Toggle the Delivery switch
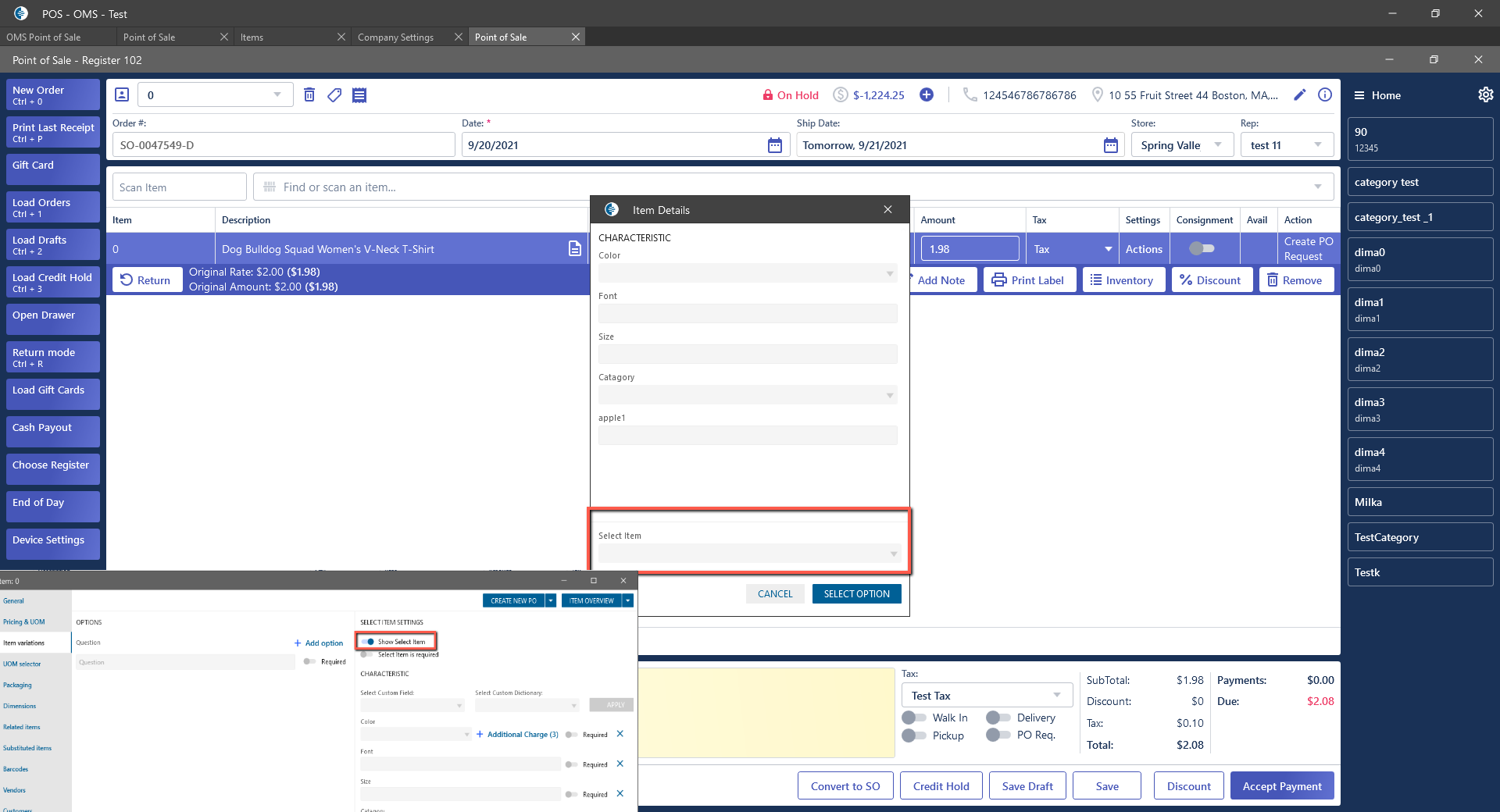The image size is (1500, 812). pyautogui.click(x=998, y=718)
